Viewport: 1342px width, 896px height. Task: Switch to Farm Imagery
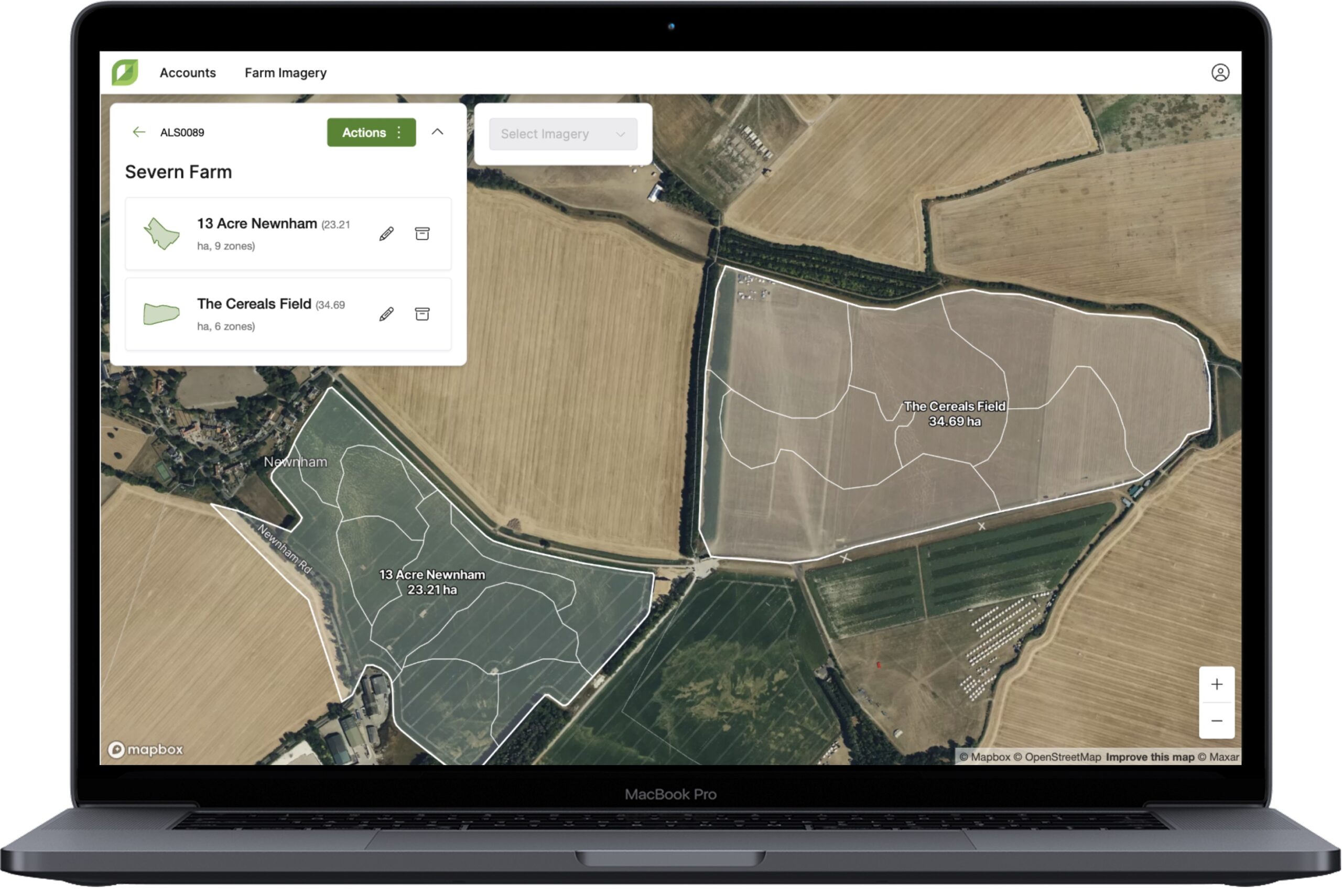(x=286, y=73)
